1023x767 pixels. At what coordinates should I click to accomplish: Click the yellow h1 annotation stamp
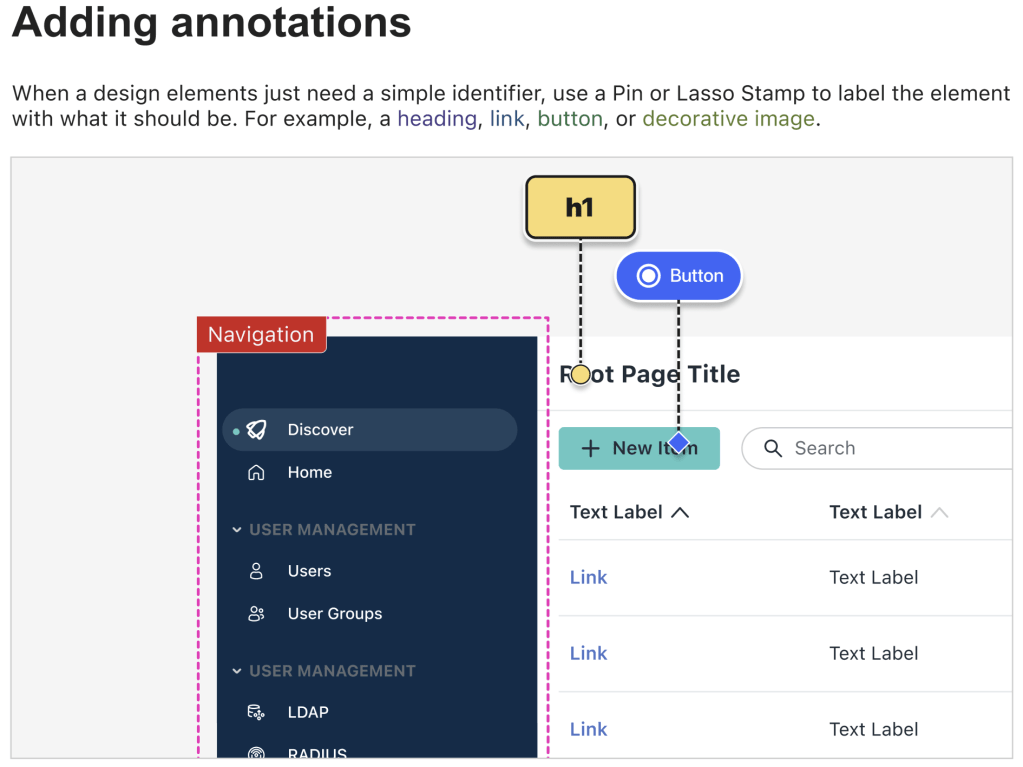pos(580,208)
